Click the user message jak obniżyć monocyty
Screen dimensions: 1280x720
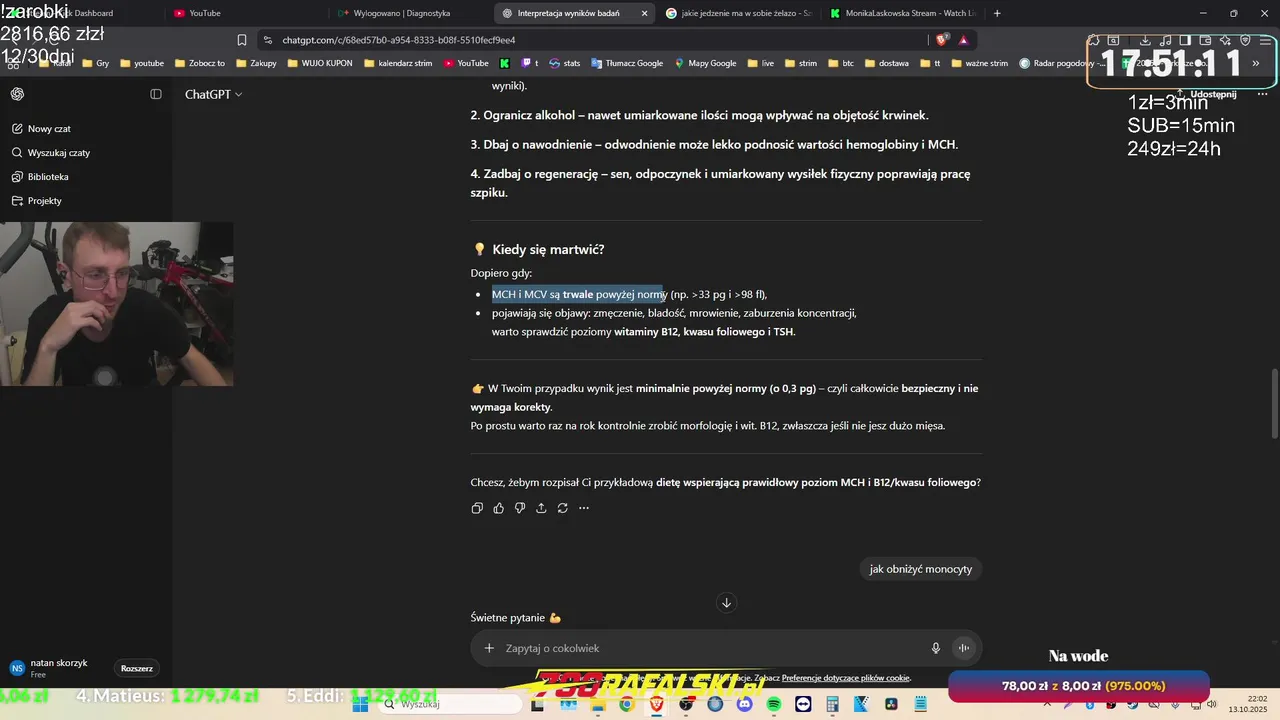point(920,569)
